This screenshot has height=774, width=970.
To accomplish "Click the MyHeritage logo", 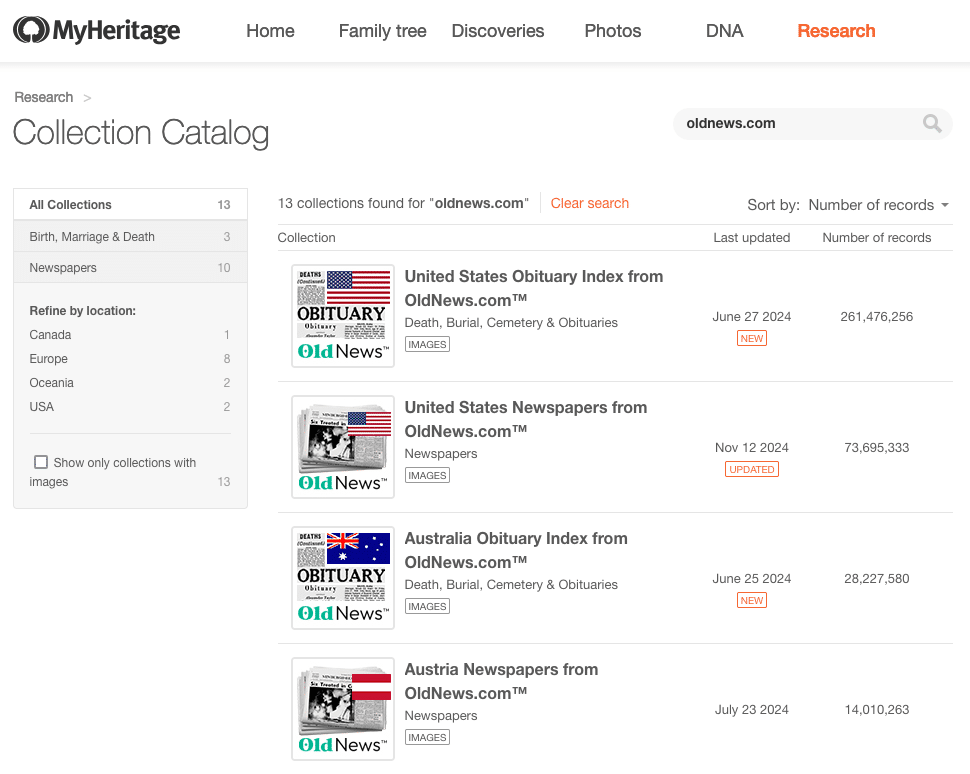I will click(x=97, y=30).
